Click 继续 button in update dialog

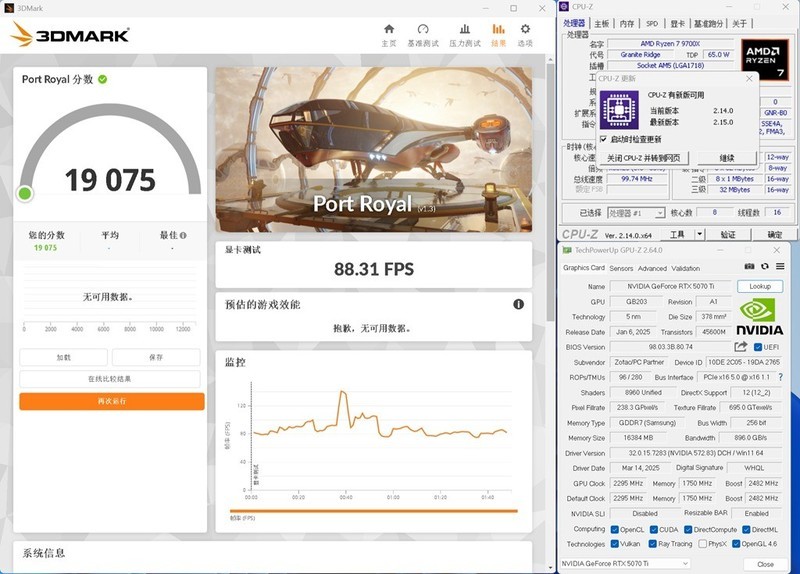pyautogui.click(x=727, y=158)
